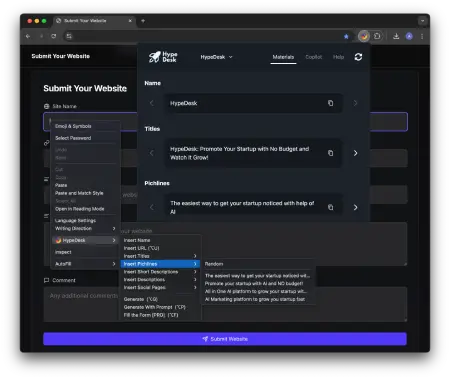Expand Insert Short Descriptions submenu
Image resolution: width=450 pixels, height=379 pixels.
coord(160,272)
